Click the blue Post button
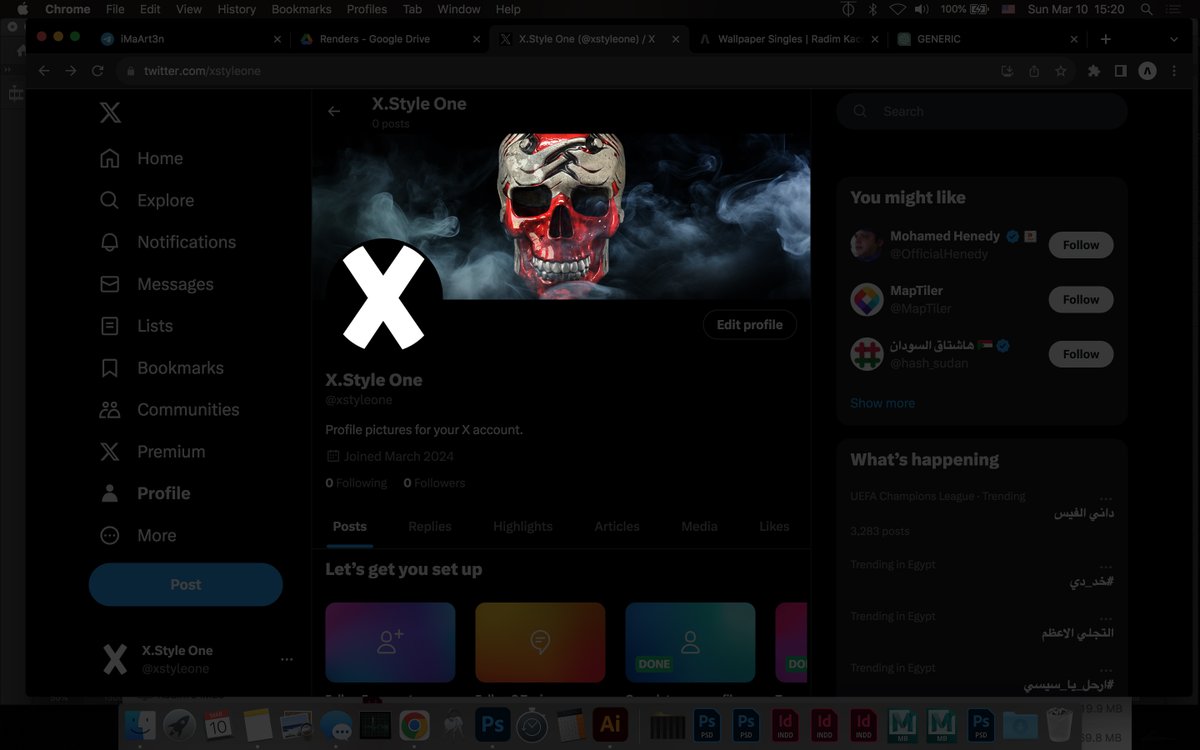 tap(186, 584)
